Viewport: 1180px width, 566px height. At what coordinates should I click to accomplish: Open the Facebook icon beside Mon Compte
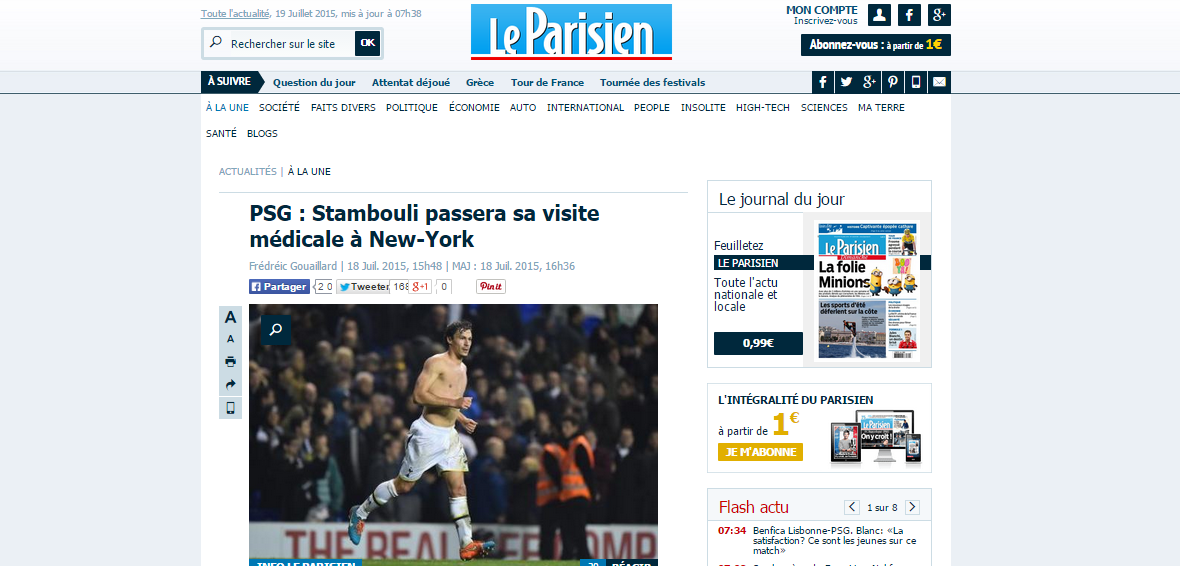point(909,15)
